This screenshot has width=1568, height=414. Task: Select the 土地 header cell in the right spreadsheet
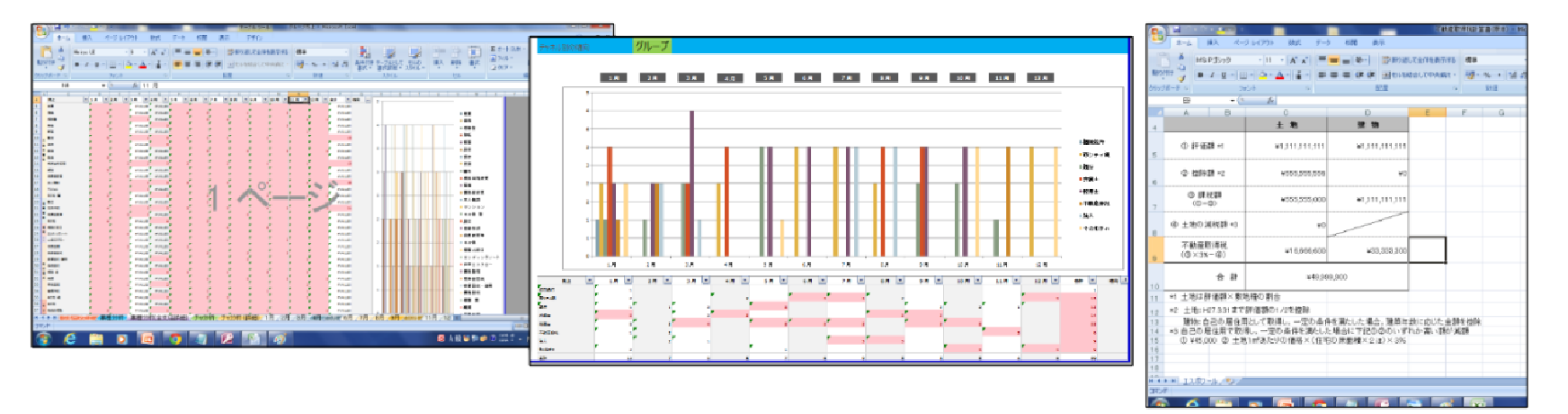pos(1286,125)
